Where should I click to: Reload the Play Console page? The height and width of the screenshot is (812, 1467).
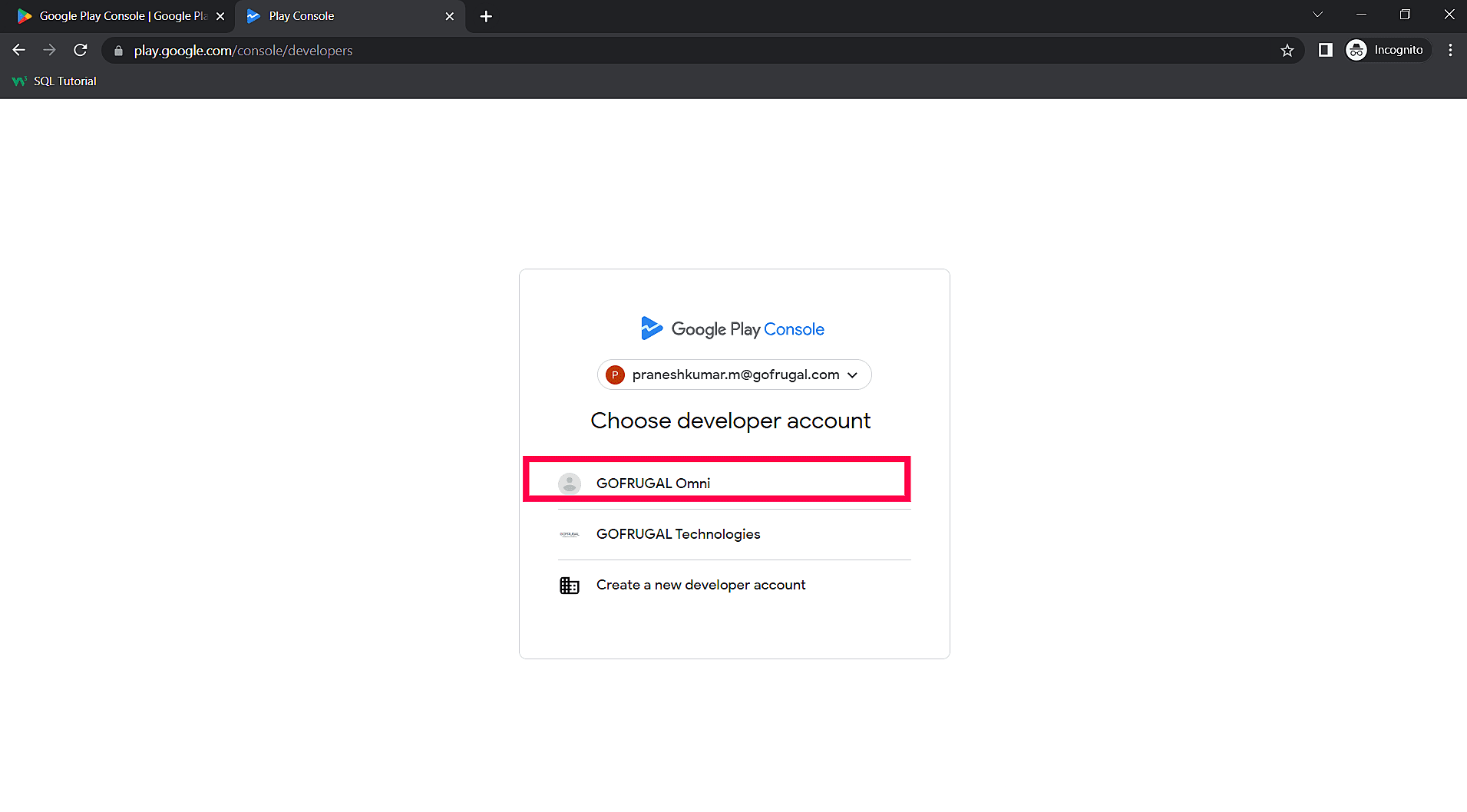(x=81, y=50)
